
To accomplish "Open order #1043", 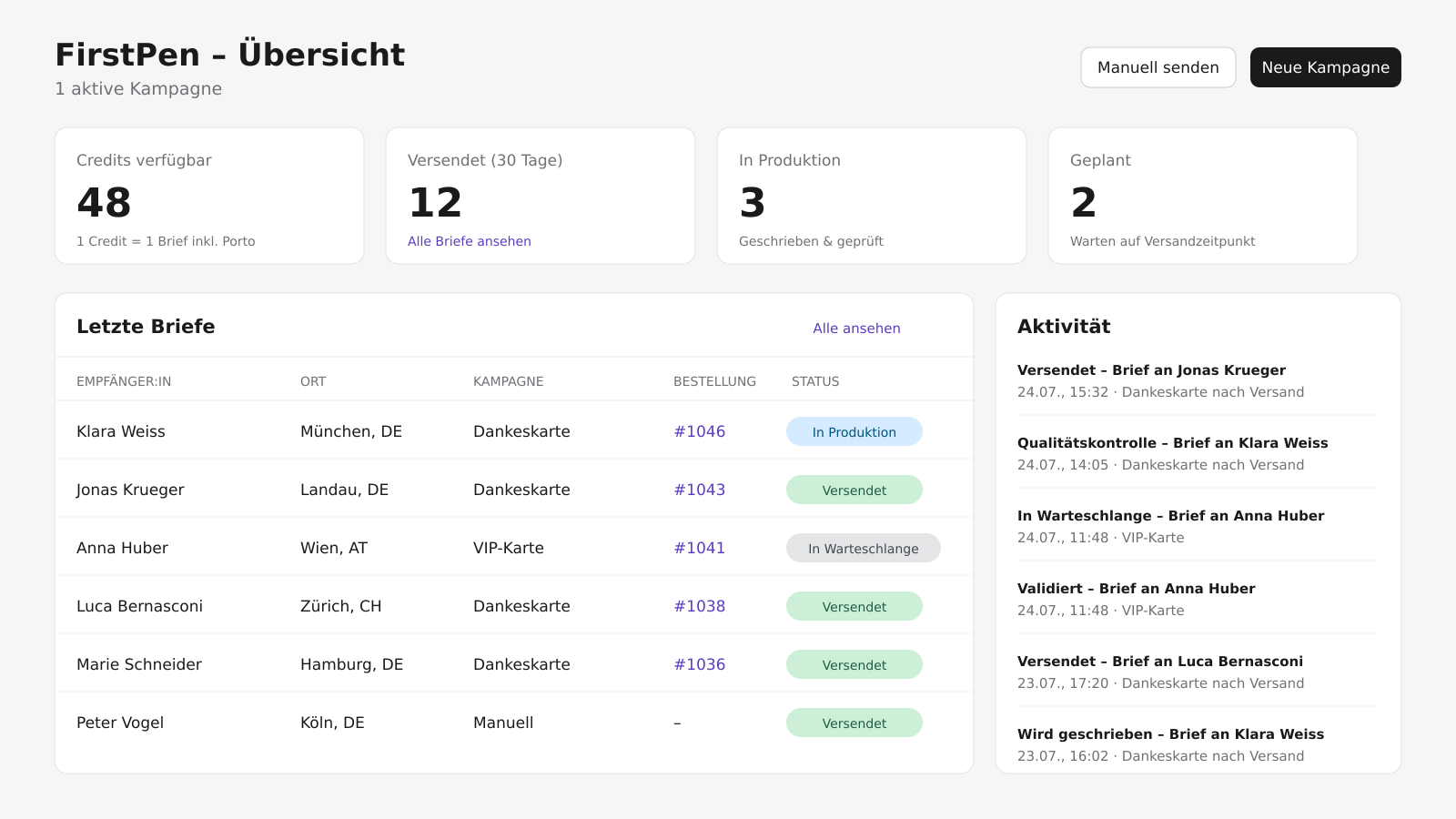I will coord(699,490).
